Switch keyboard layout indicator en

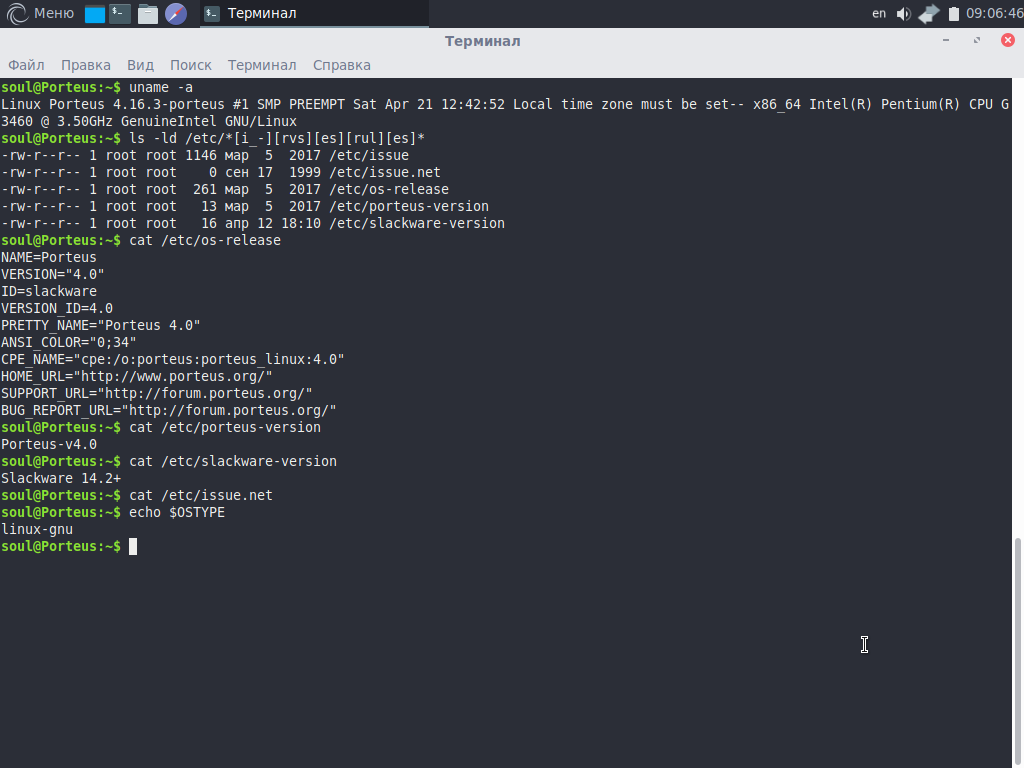[879, 13]
